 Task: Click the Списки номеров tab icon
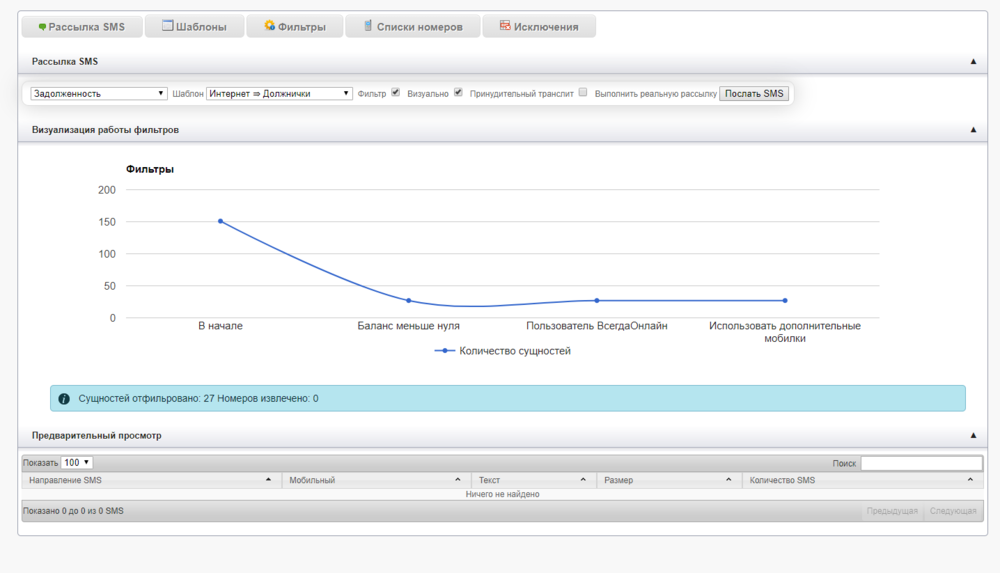pos(369,26)
